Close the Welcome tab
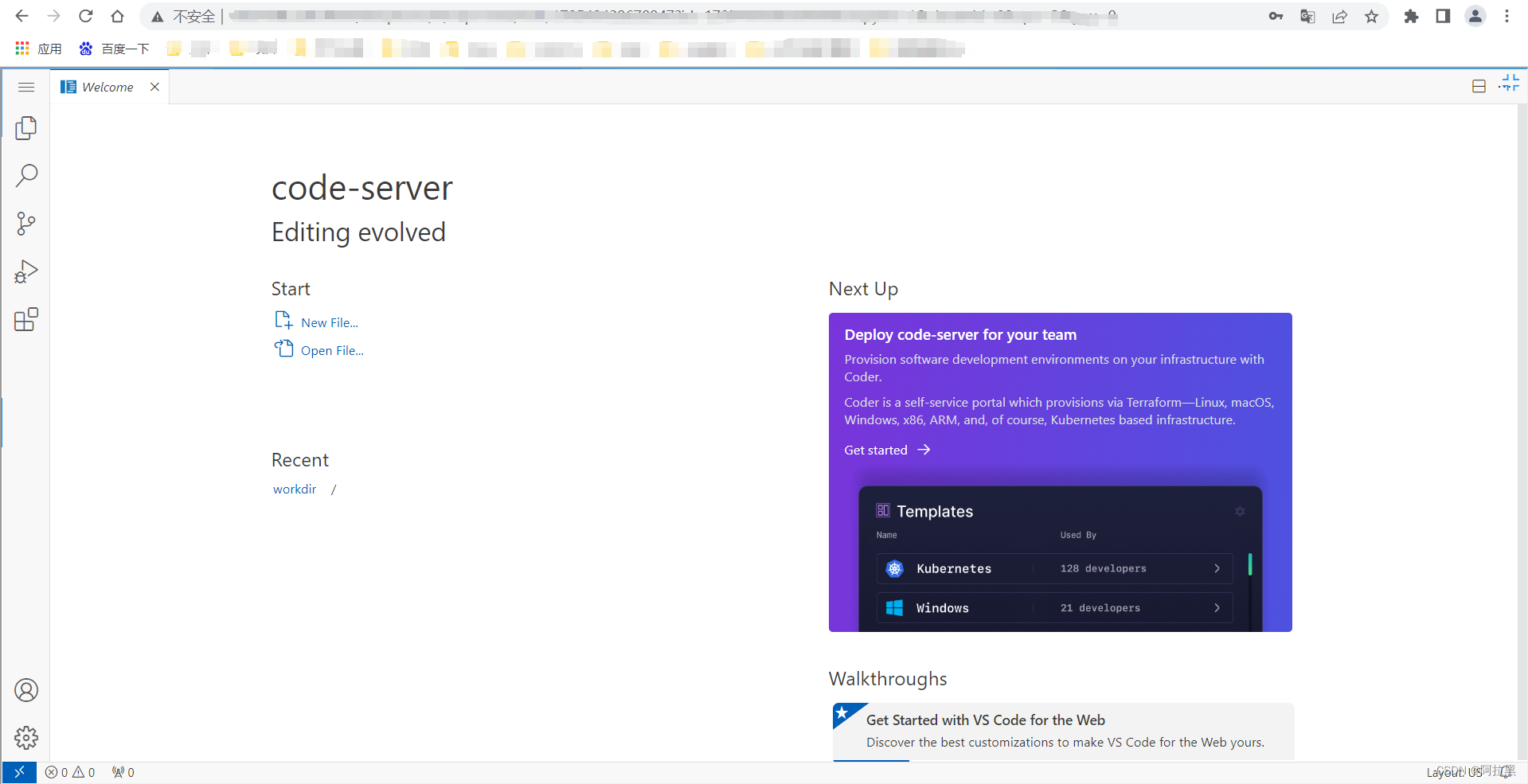This screenshot has height=784, width=1528. click(x=154, y=87)
